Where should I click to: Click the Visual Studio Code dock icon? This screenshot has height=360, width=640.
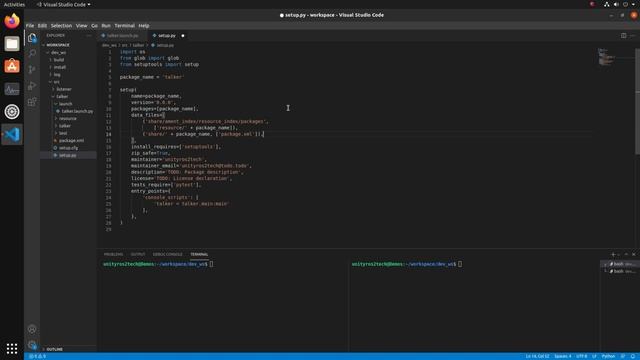point(12,134)
